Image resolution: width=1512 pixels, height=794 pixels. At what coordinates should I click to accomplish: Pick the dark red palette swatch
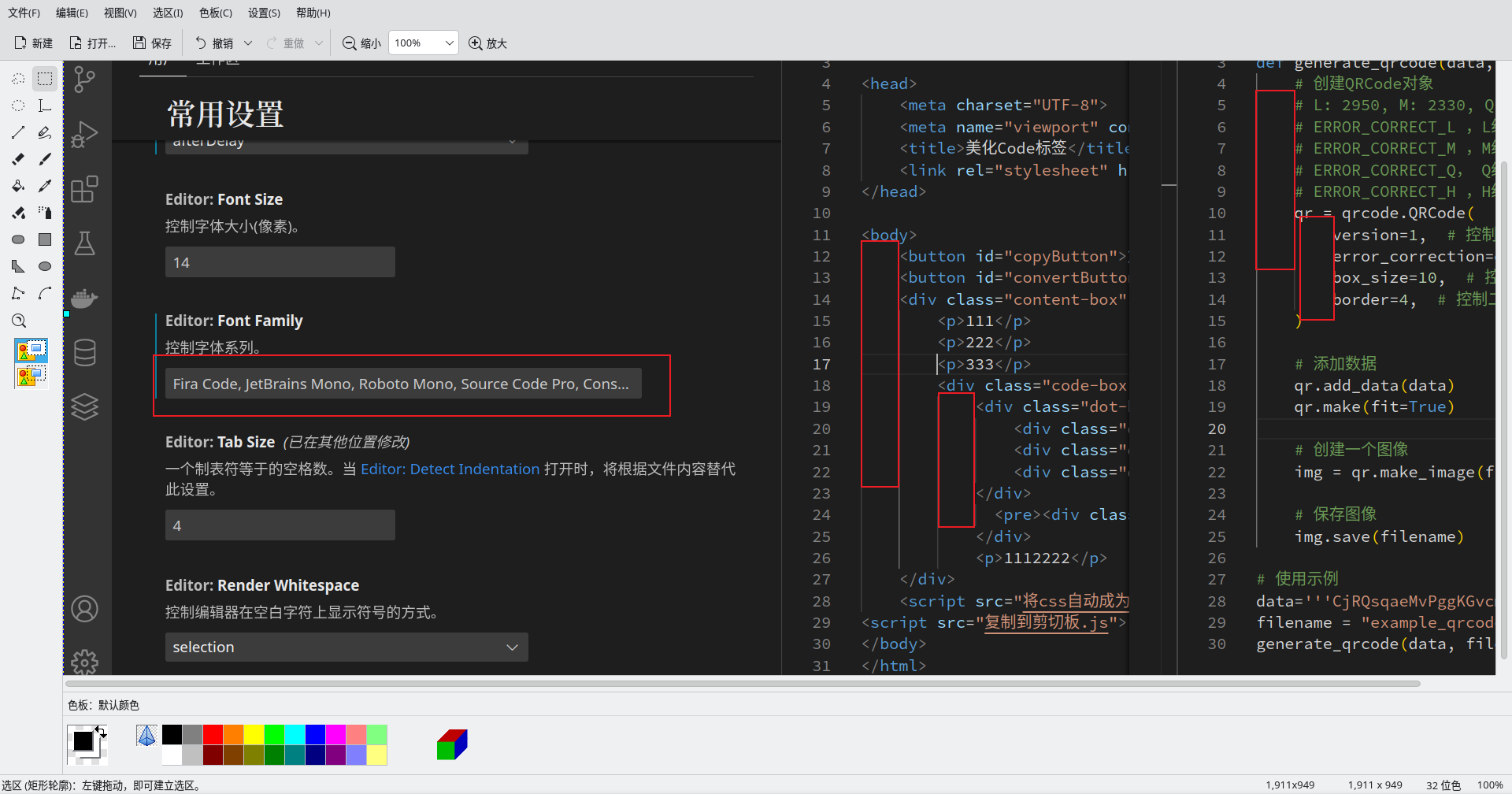(213, 755)
